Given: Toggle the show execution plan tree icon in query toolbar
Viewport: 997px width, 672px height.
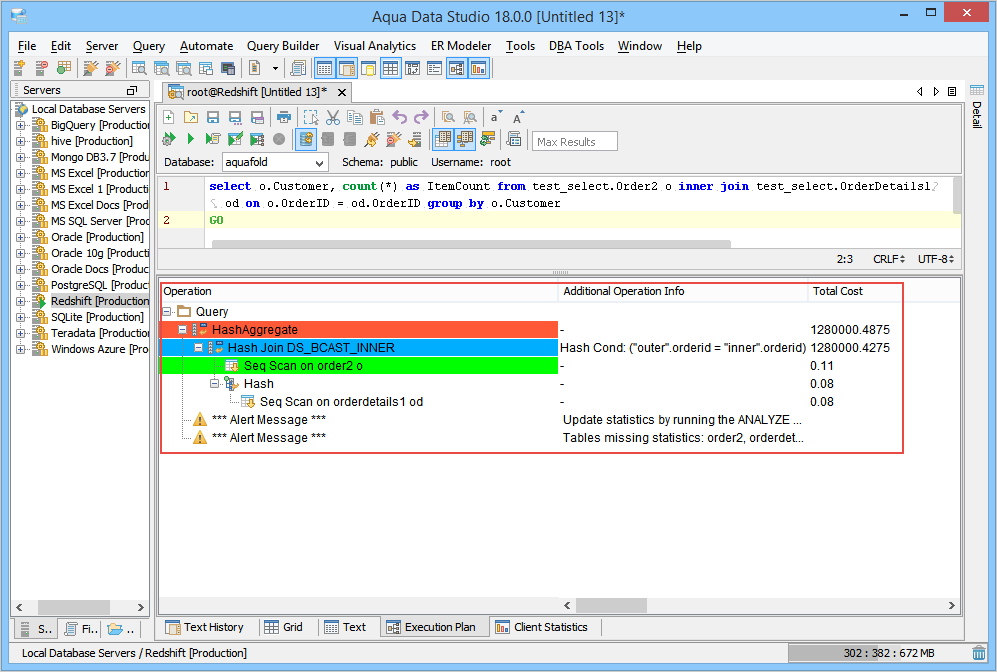Looking at the screenshot, I should tap(465, 139).
